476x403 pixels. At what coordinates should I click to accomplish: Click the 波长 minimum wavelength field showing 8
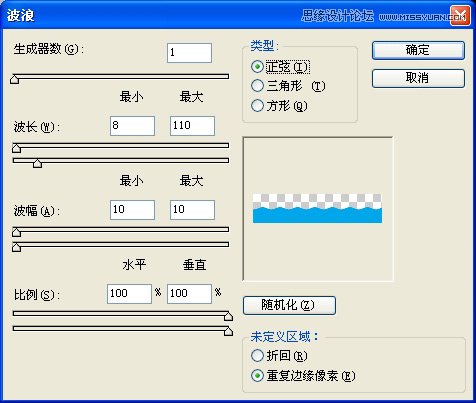pos(132,126)
